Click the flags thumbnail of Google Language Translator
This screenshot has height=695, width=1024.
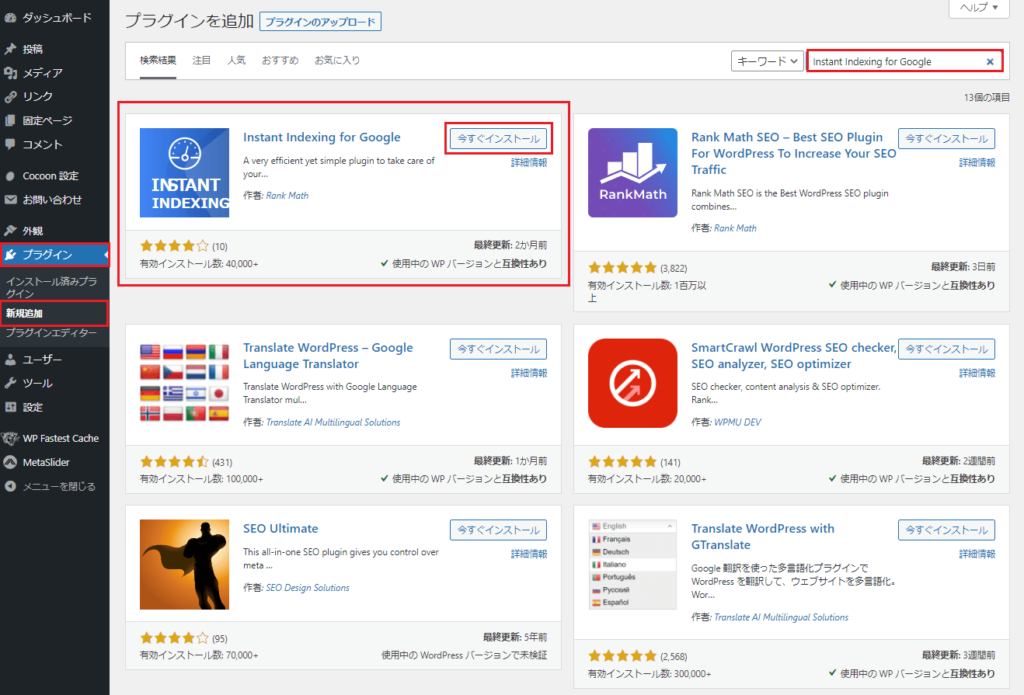coord(184,383)
